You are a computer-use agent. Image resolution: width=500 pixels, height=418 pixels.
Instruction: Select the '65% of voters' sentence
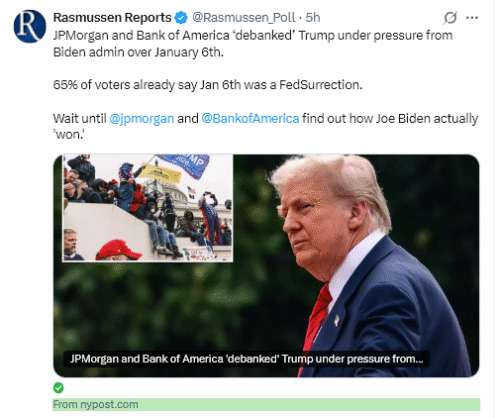208,85
